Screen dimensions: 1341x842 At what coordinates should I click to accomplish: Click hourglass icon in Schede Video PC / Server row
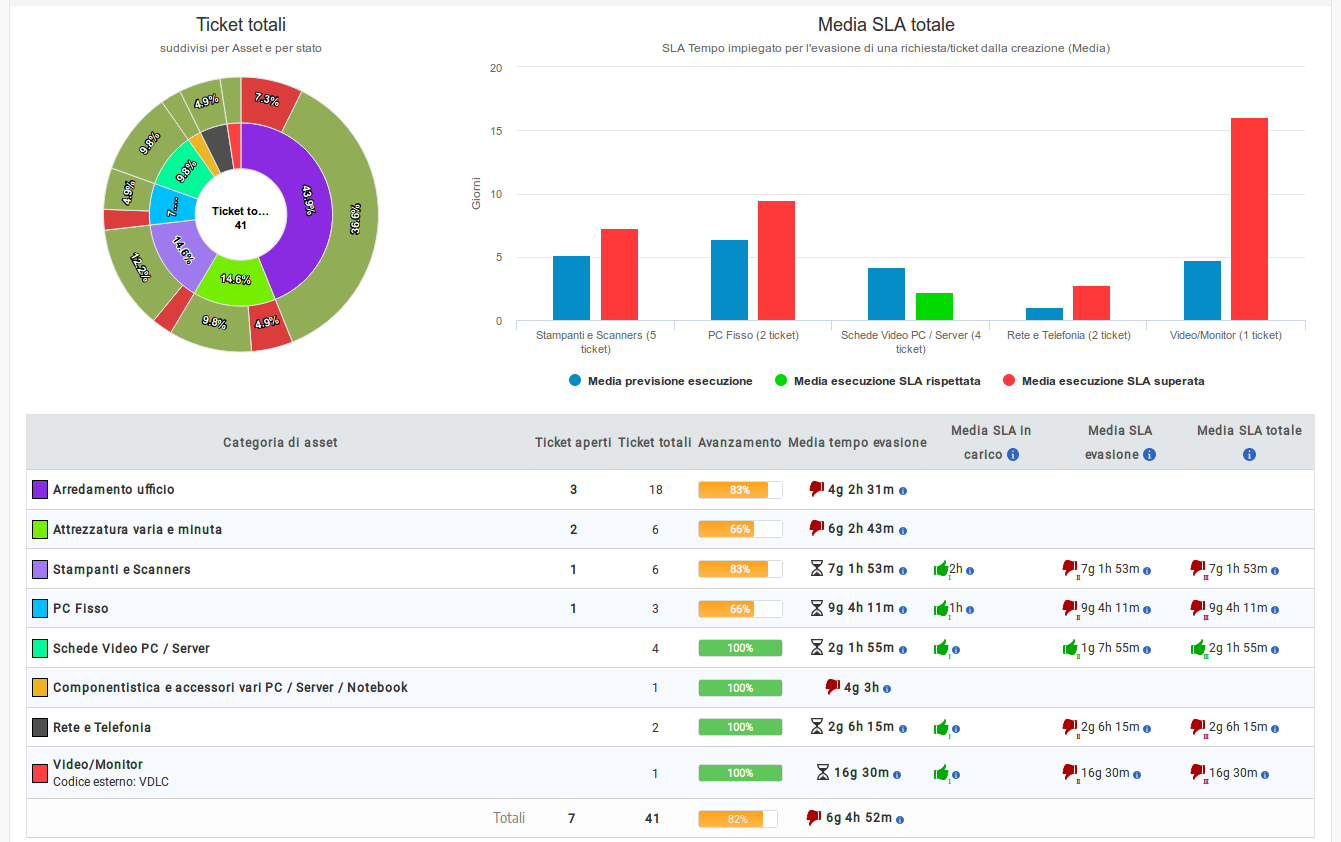[817, 647]
